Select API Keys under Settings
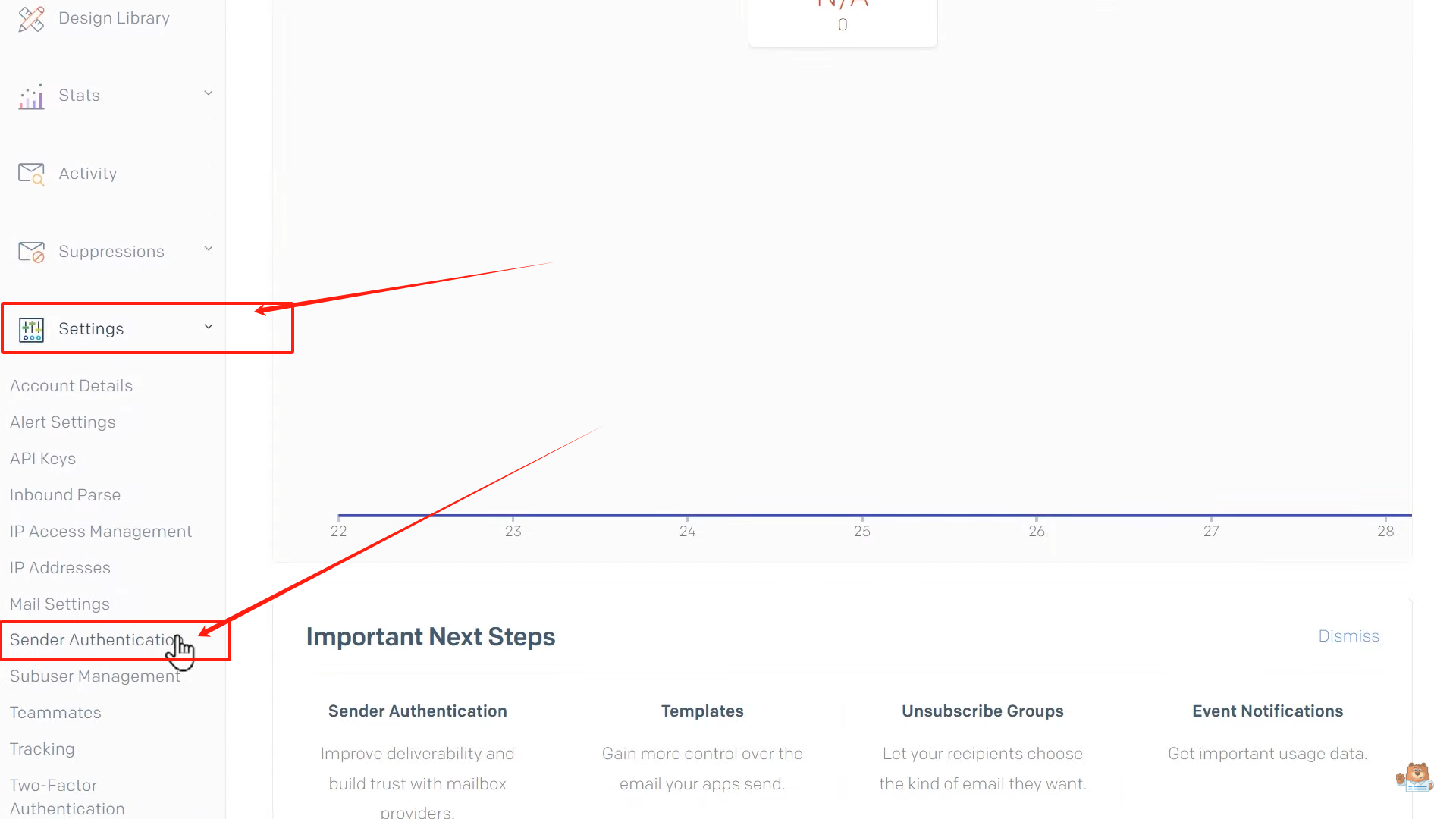The height and width of the screenshot is (819, 1456). pyautogui.click(x=42, y=459)
